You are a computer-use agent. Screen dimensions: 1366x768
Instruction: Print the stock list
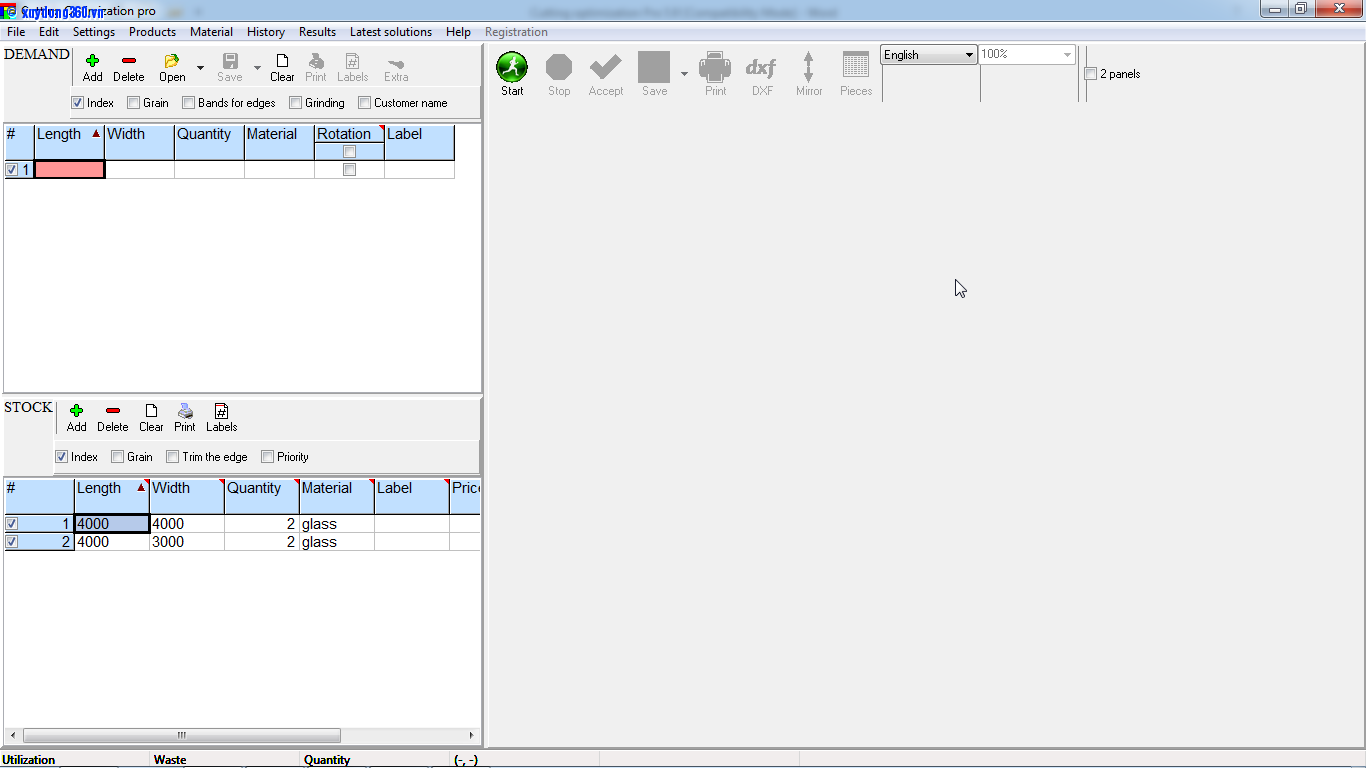pyautogui.click(x=185, y=417)
